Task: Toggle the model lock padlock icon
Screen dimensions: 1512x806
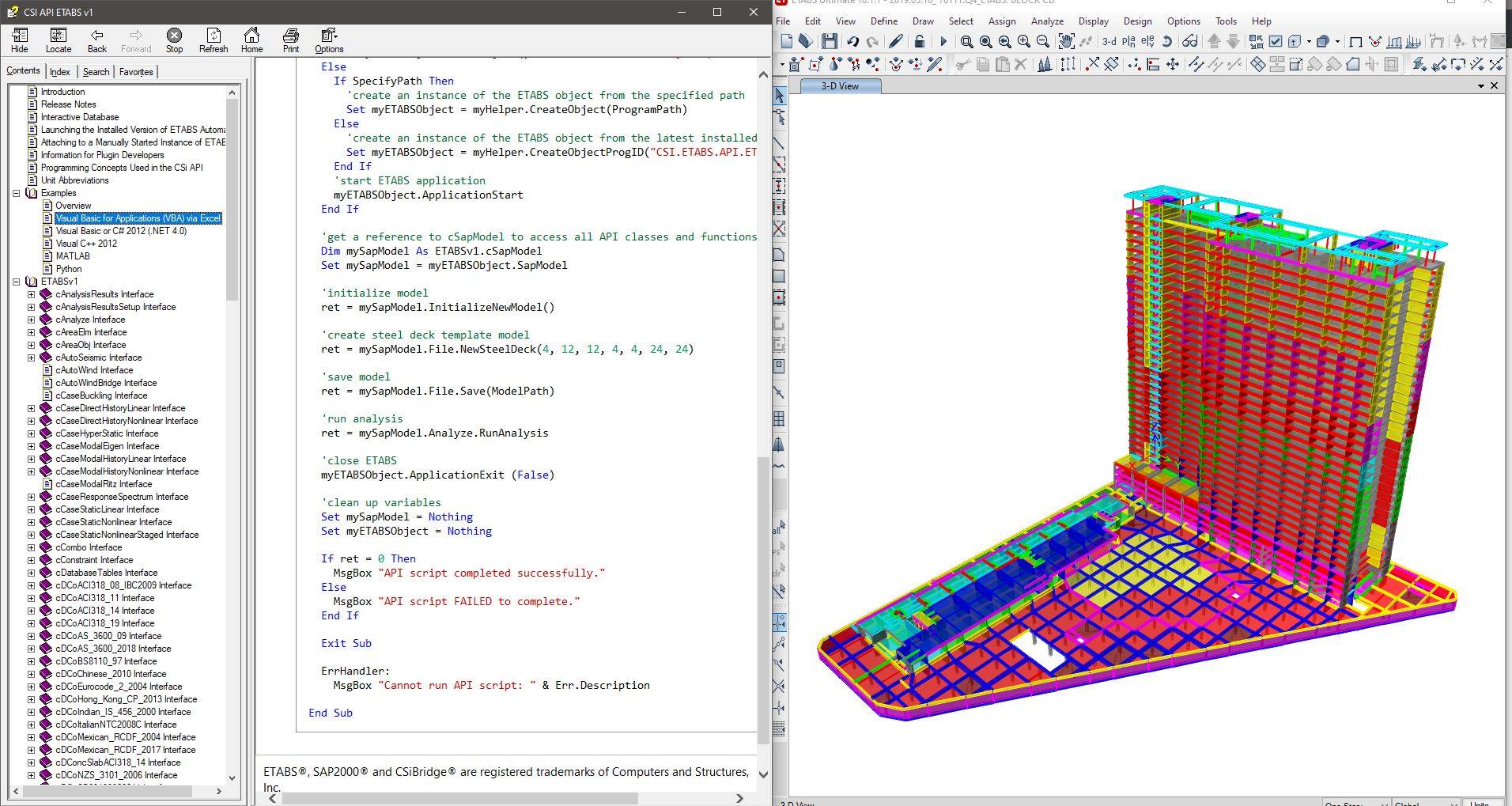Action: click(x=919, y=41)
